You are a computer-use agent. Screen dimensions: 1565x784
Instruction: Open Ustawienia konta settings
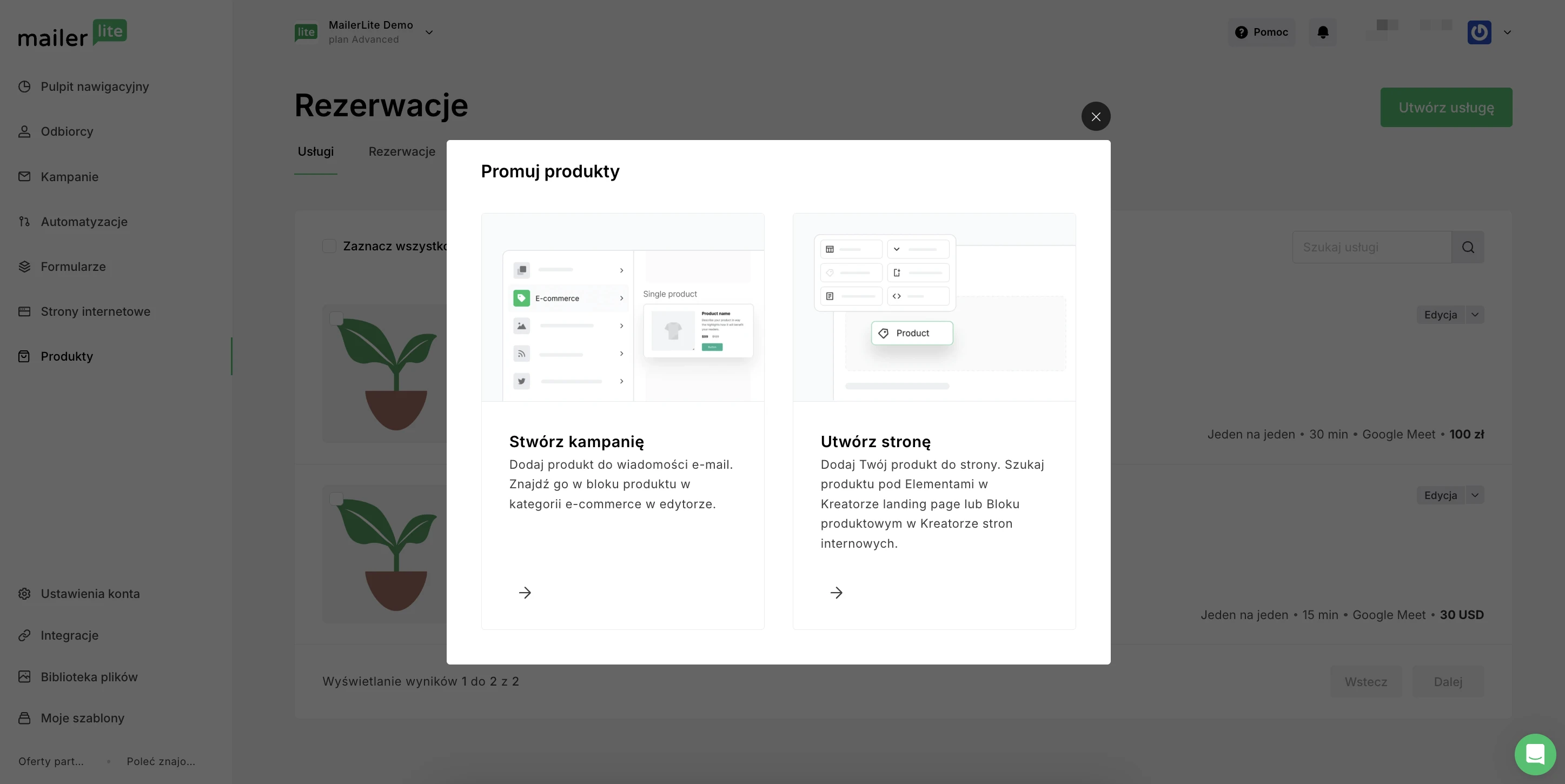(x=90, y=593)
